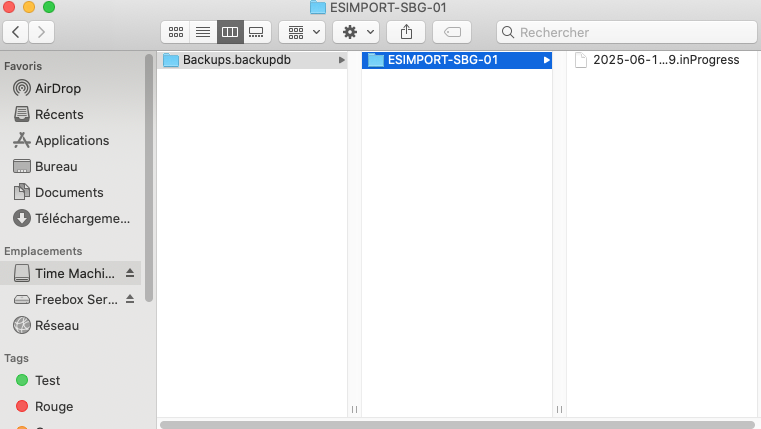
Task: Click the magnifying glass search icon
Action: pyautogui.click(x=508, y=33)
